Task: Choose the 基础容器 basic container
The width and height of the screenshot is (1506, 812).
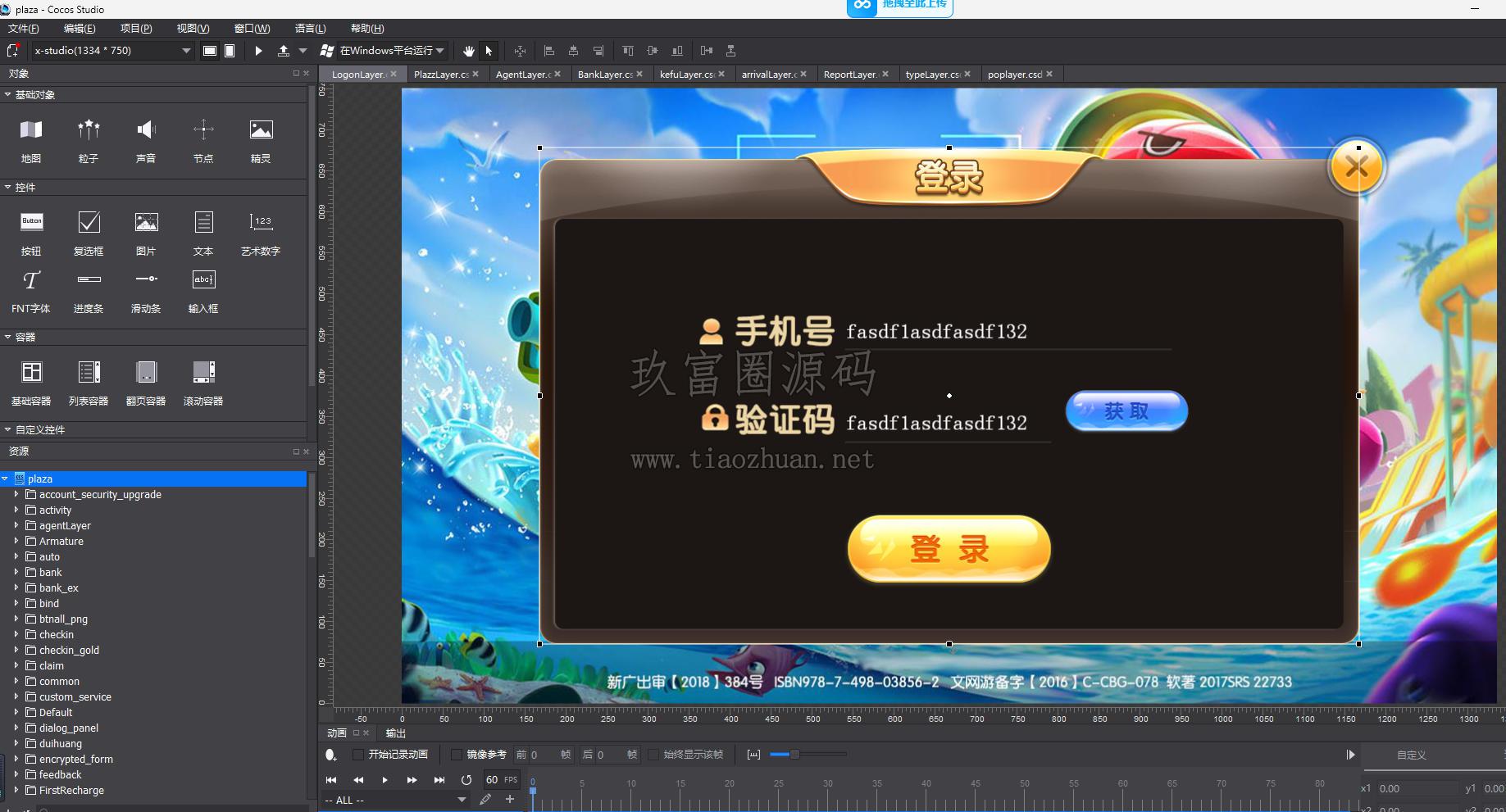Action: pyautogui.click(x=31, y=383)
